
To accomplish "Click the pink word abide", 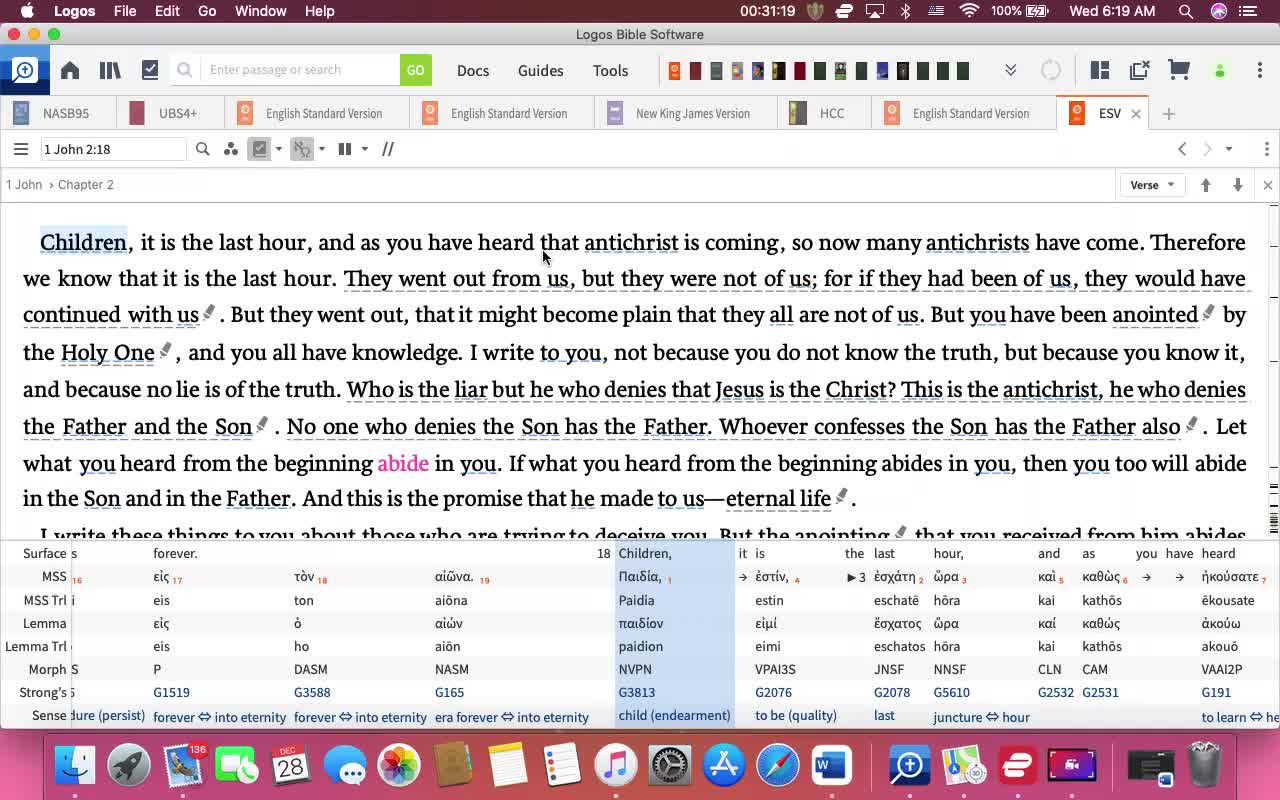I will (403, 463).
